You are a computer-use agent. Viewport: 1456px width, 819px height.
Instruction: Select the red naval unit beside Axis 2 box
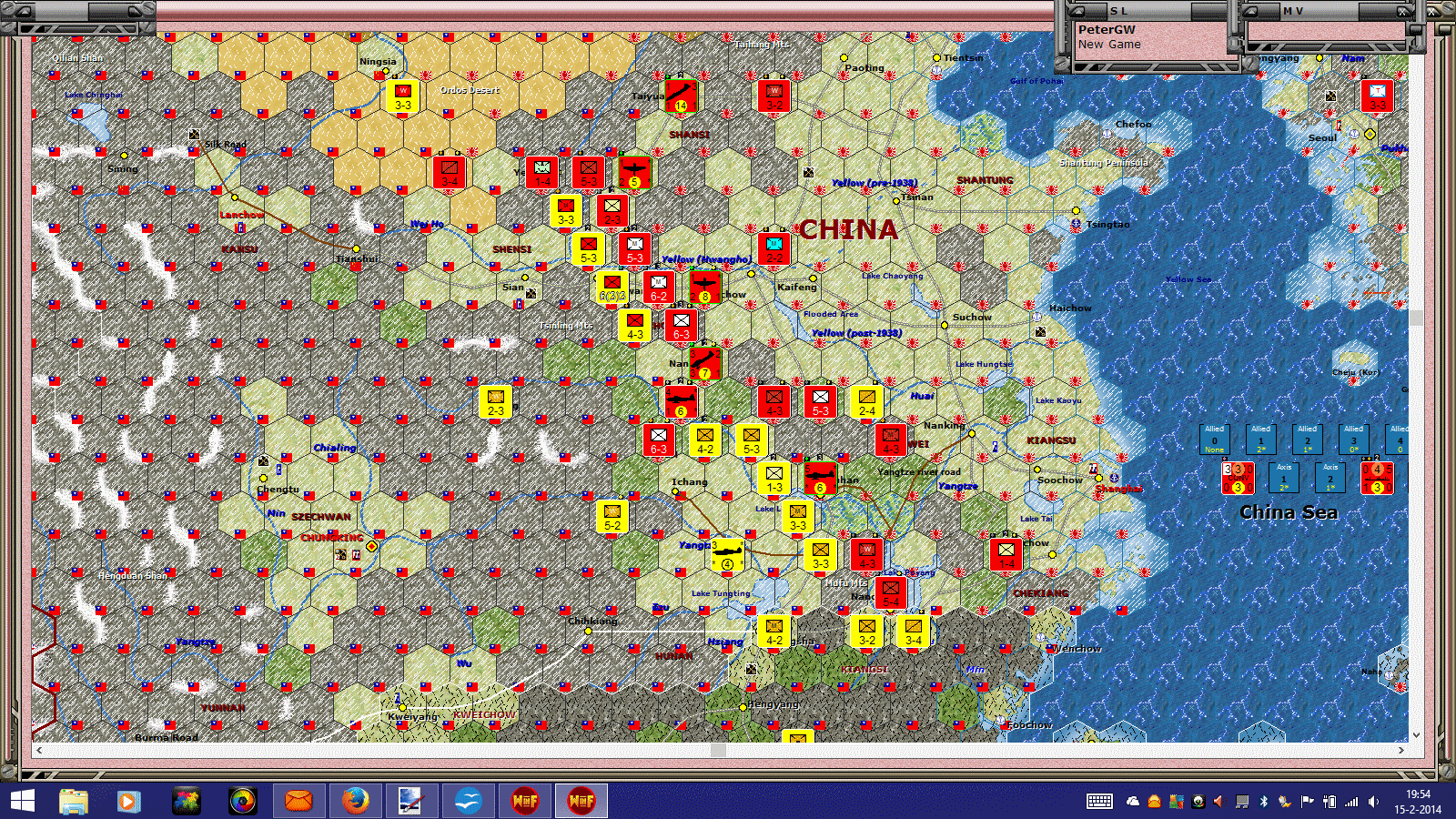click(1377, 479)
